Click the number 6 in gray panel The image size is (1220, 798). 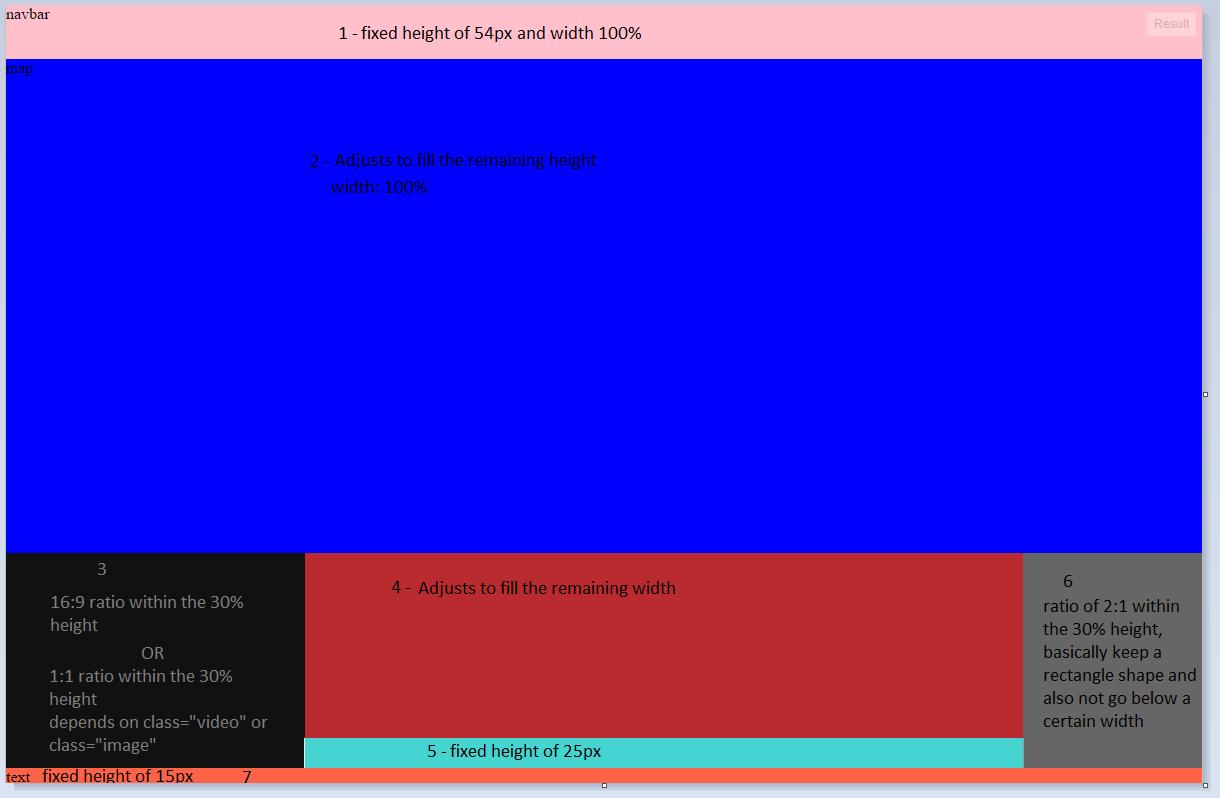pyautogui.click(x=1068, y=581)
